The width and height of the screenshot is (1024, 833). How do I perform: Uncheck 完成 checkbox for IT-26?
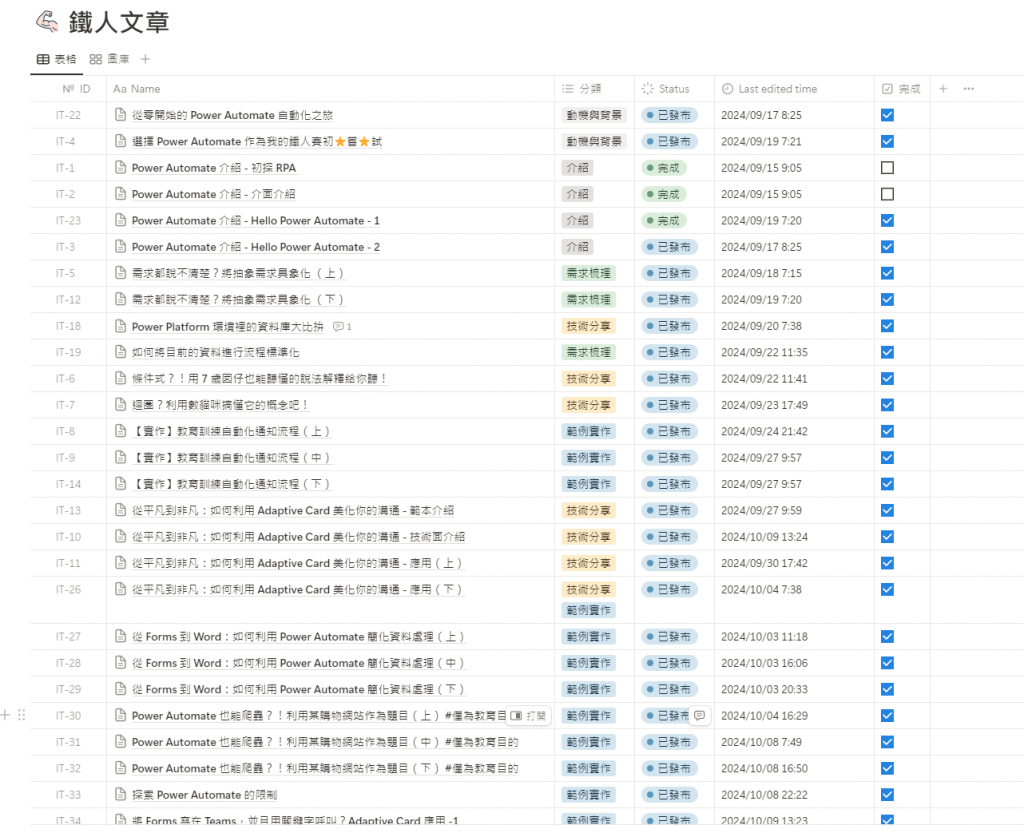pos(887,589)
